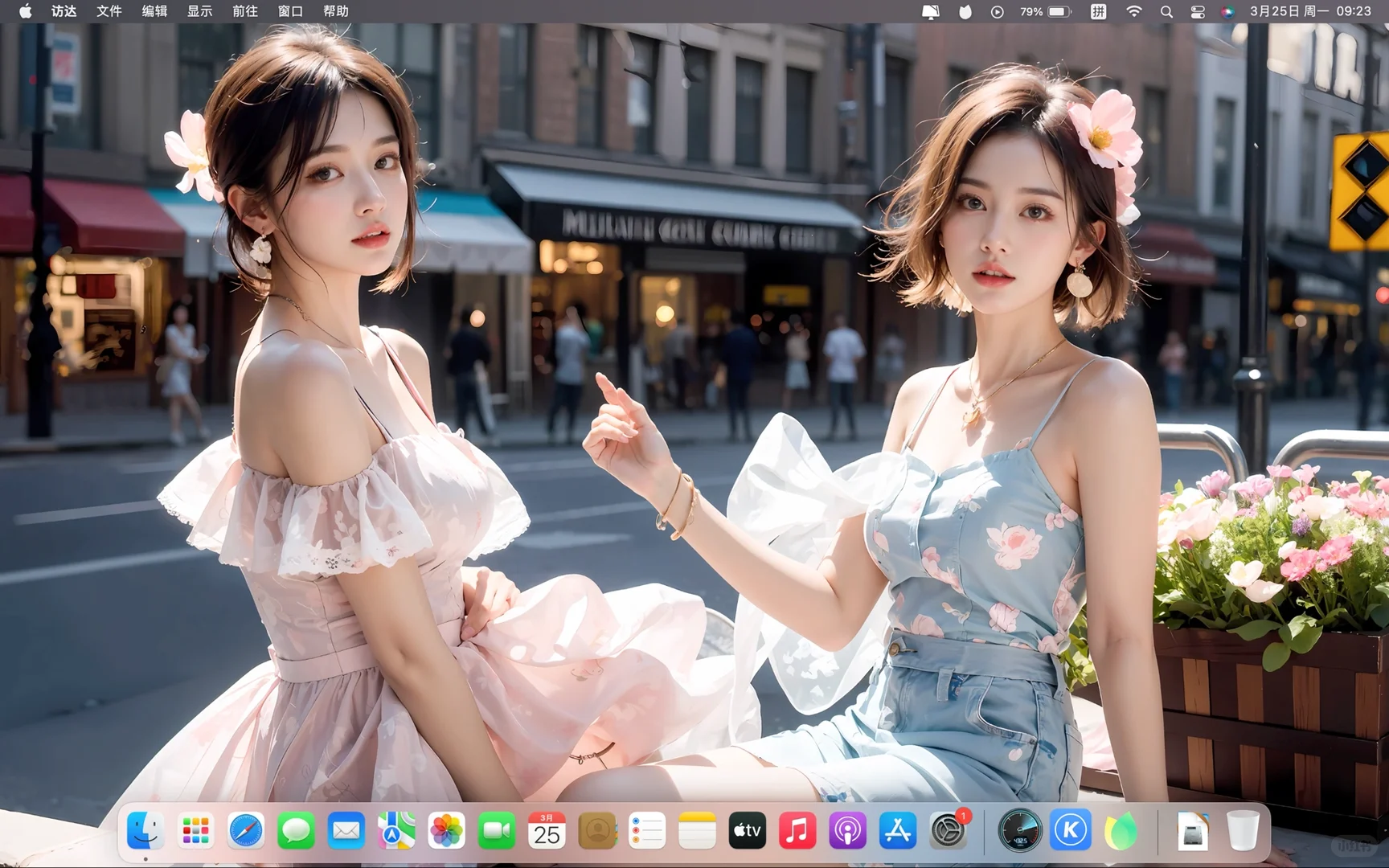Start FaceTime from the Dock
The width and height of the screenshot is (1389, 868).
coord(497,830)
